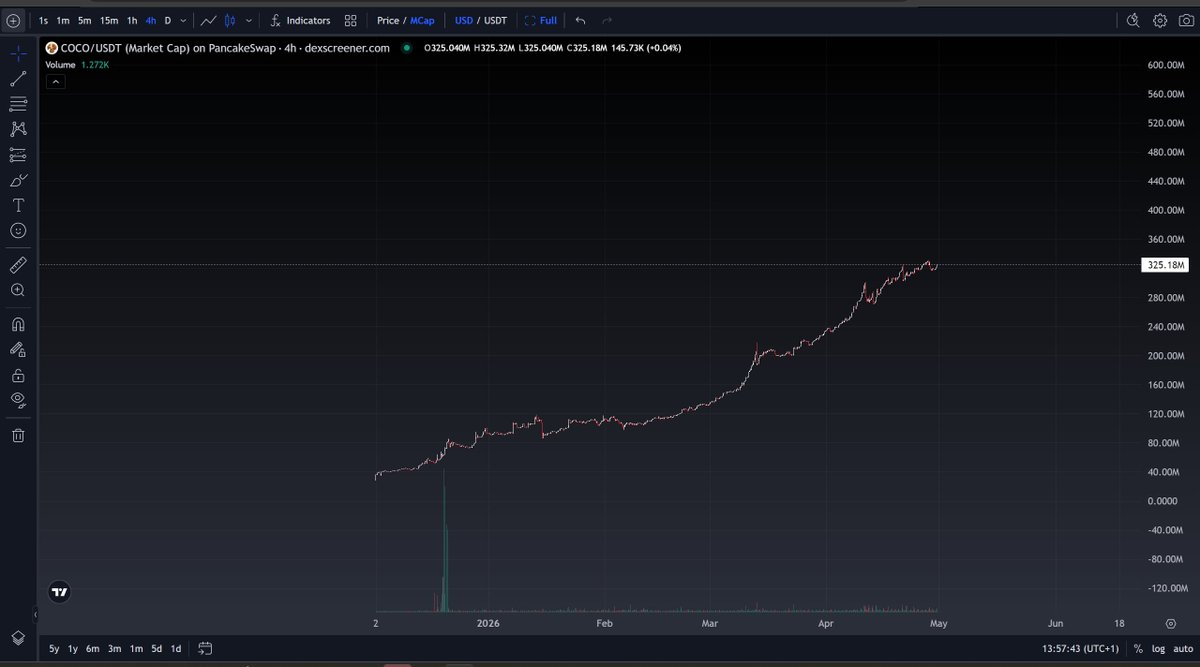Image resolution: width=1200 pixels, height=667 pixels.
Task: Expand the chart style dropdown arrow
Action: click(249, 20)
